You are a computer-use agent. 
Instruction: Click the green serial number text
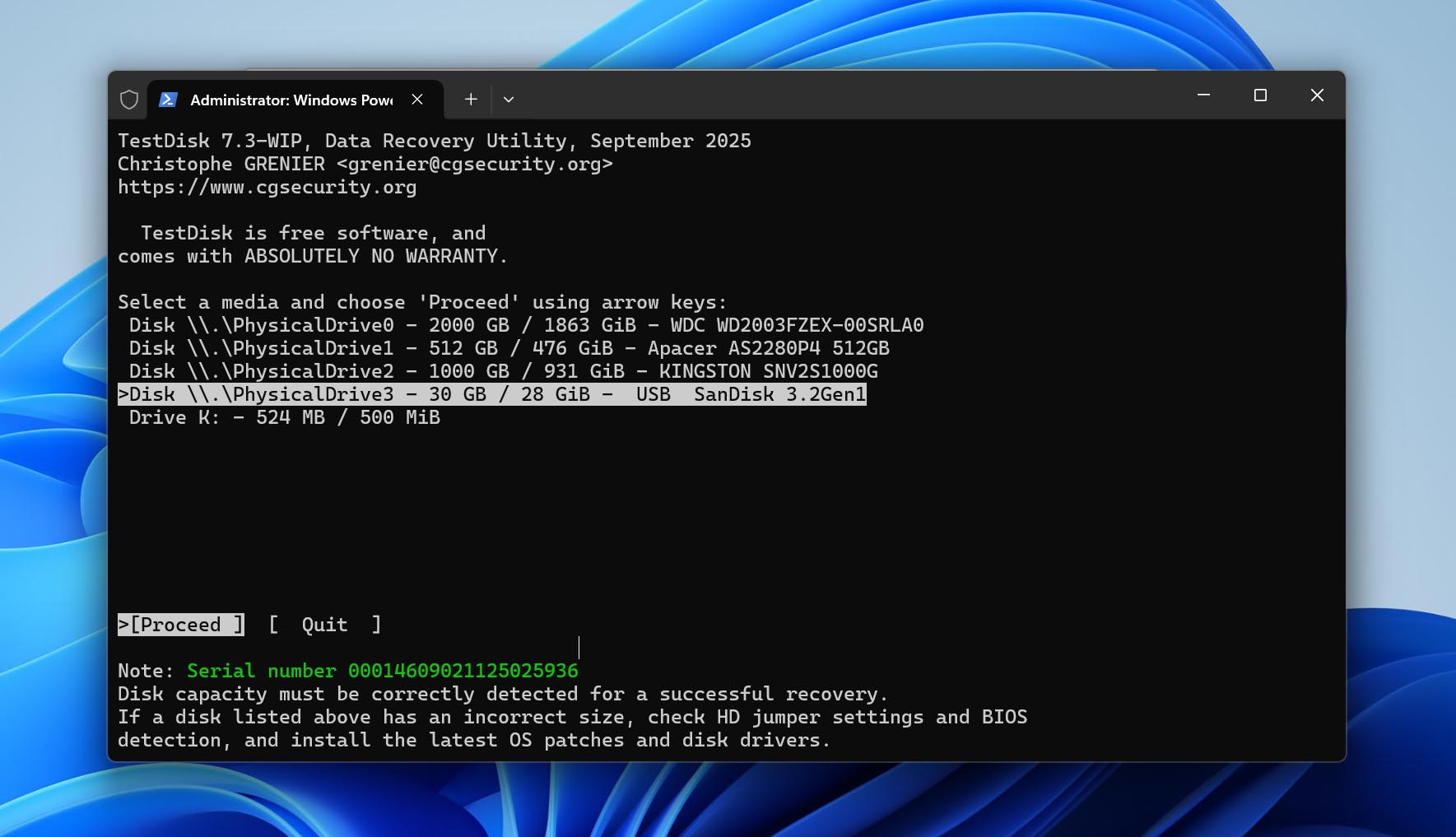[383, 671]
